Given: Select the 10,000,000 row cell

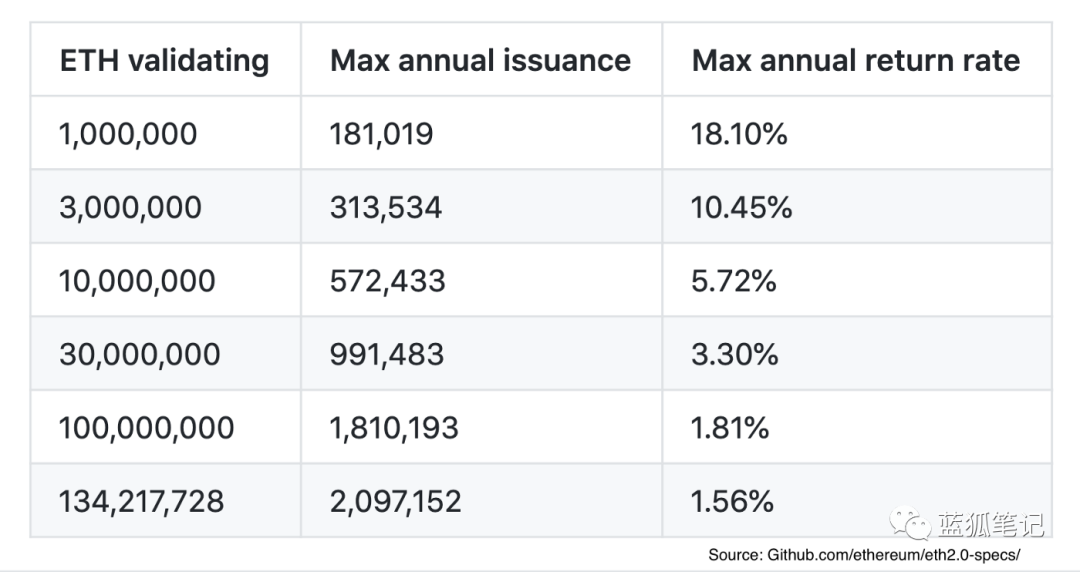Looking at the screenshot, I should point(137,281).
